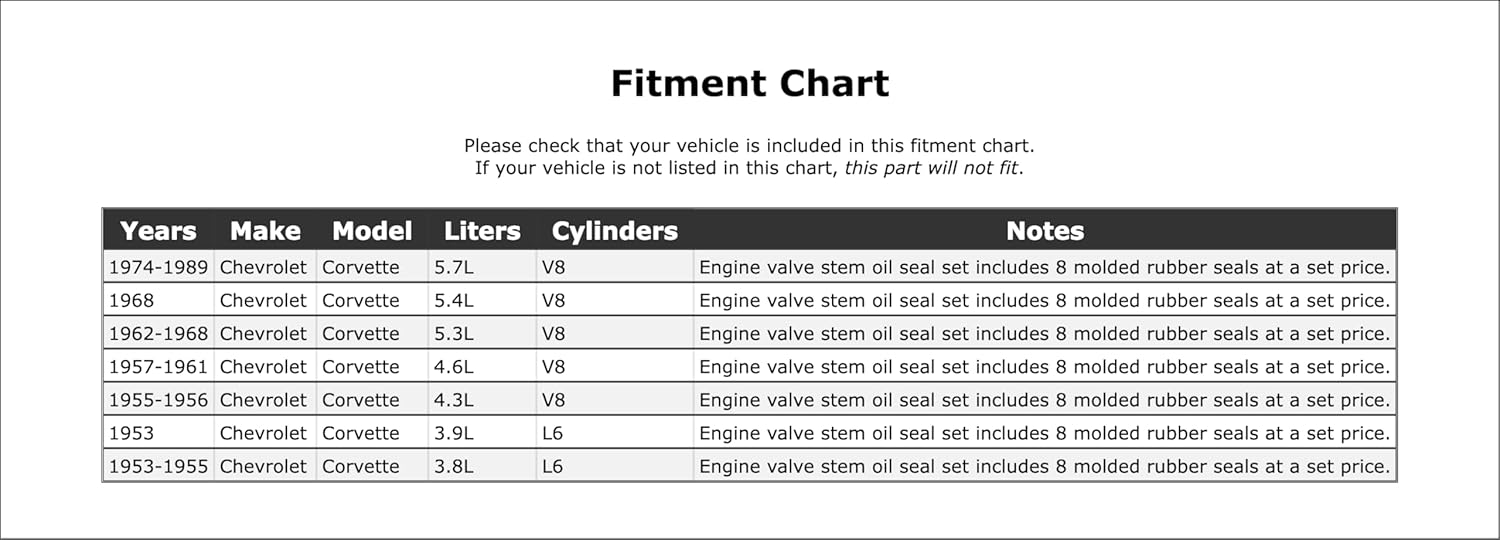Click the Years column header
Viewport: 1500px width, 540px height.
tap(158, 231)
